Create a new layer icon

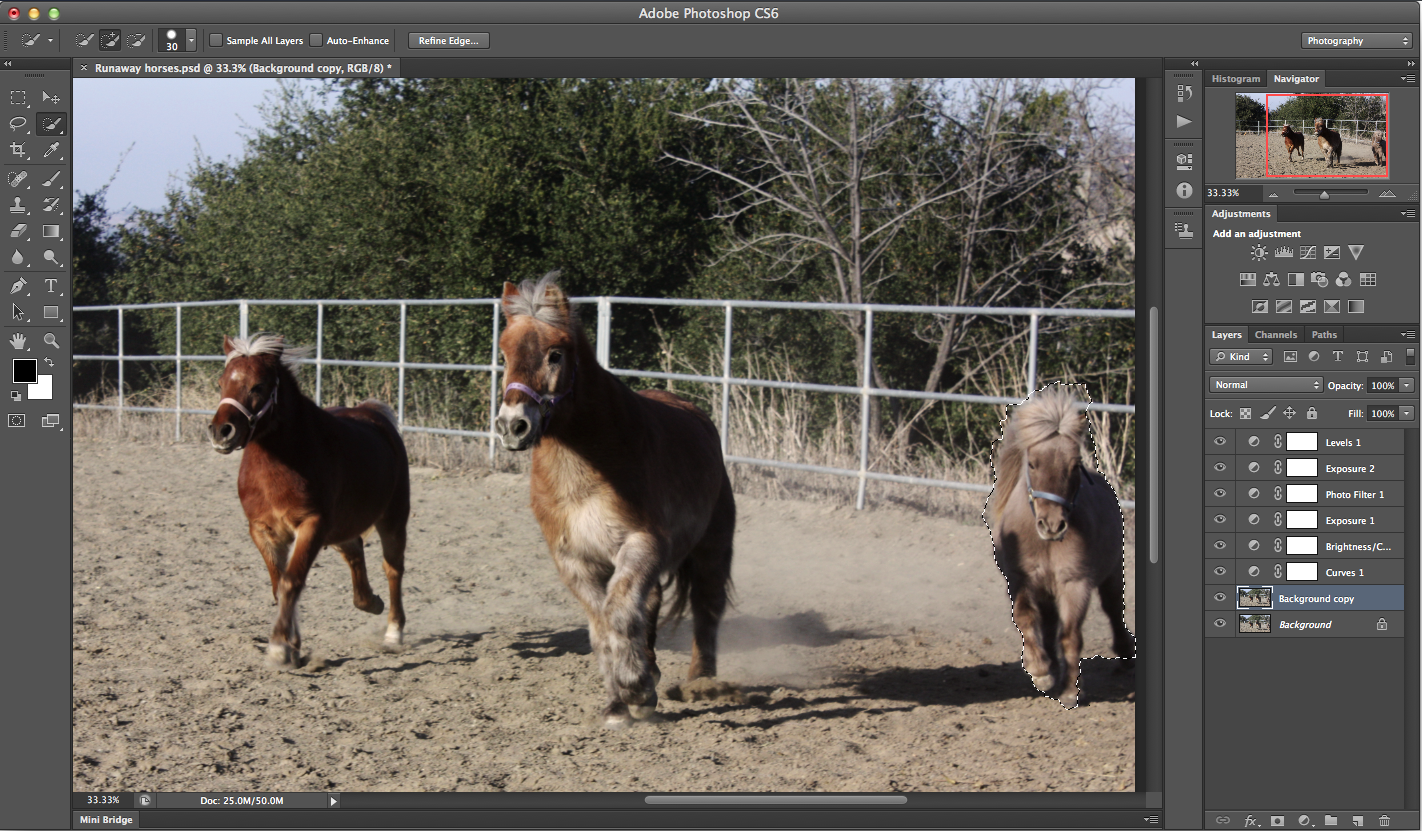1357,821
